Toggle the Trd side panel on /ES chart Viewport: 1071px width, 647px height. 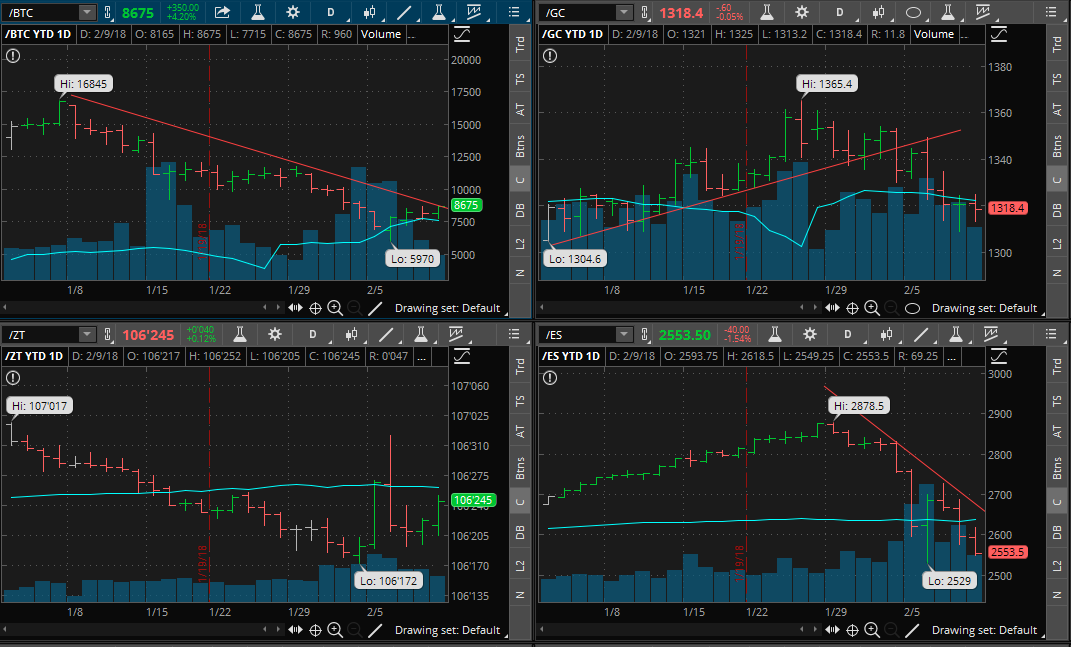coord(1057,366)
